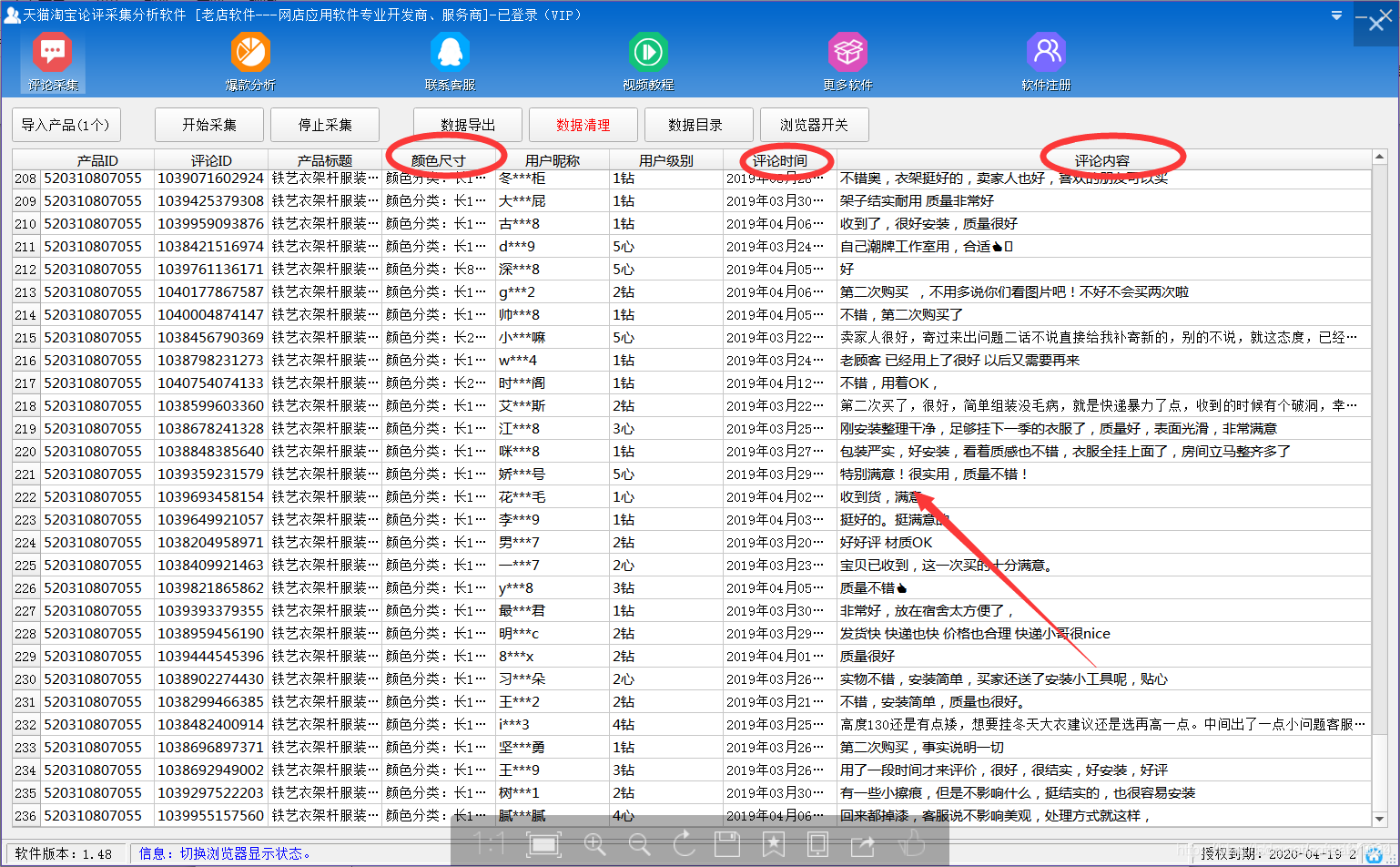Select the nickname cell 花***毛
The image size is (1400, 867).
(x=553, y=497)
